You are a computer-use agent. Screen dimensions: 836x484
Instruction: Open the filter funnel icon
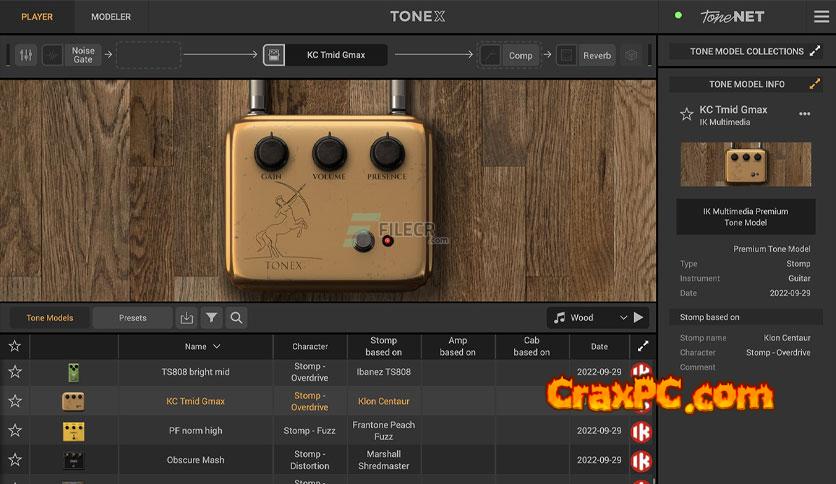(x=212, y=318)
